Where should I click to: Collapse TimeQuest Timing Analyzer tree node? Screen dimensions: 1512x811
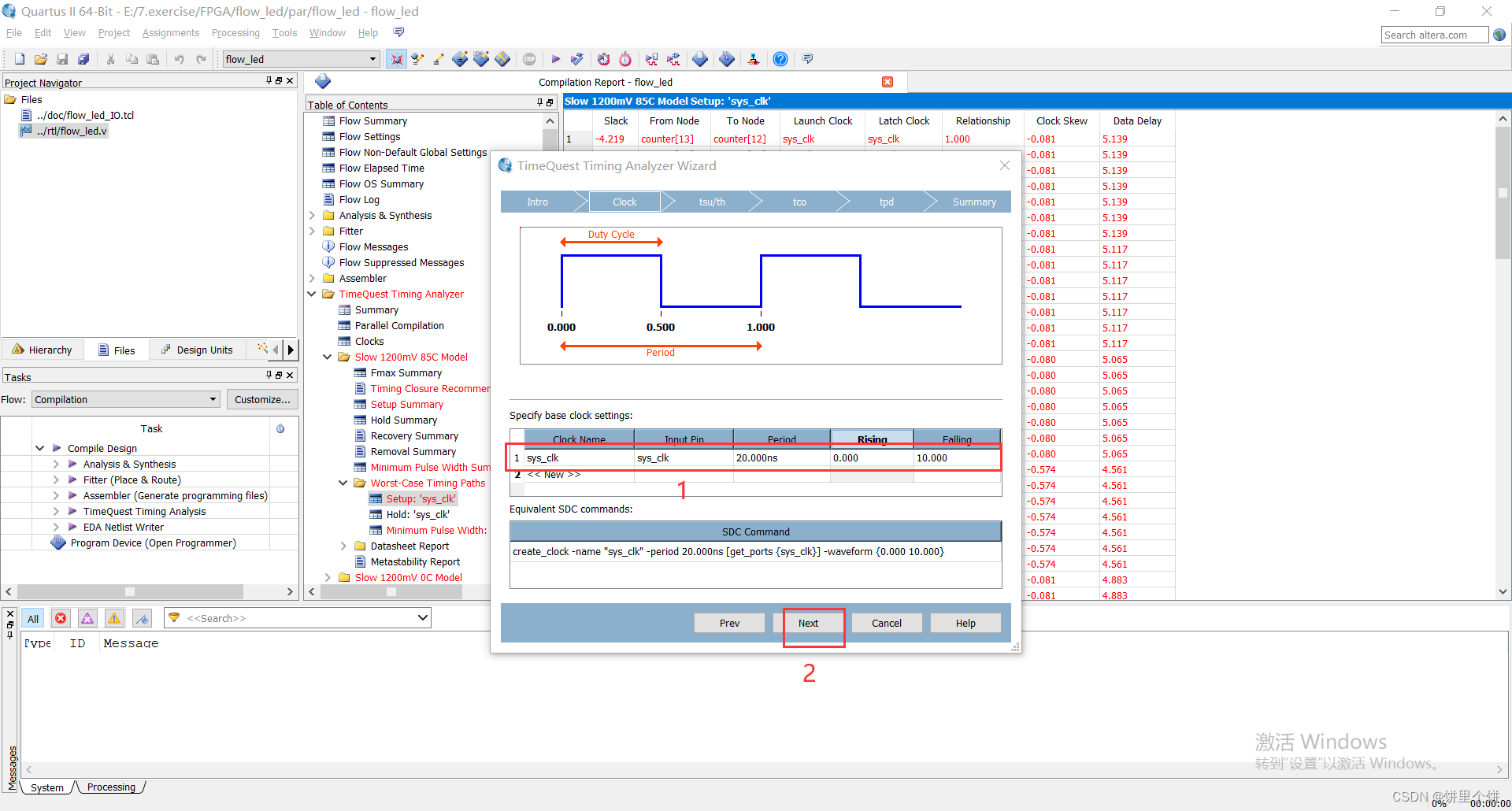(x=312, y=294)
